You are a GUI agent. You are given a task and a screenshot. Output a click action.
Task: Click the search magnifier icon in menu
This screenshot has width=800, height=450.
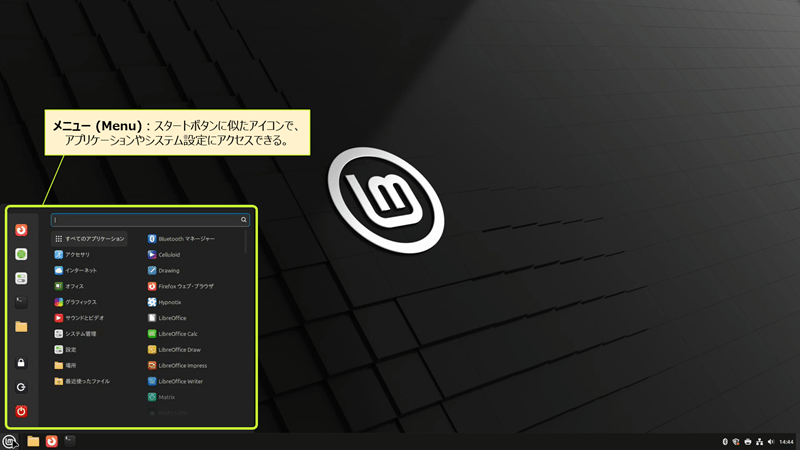coord(243,220)
